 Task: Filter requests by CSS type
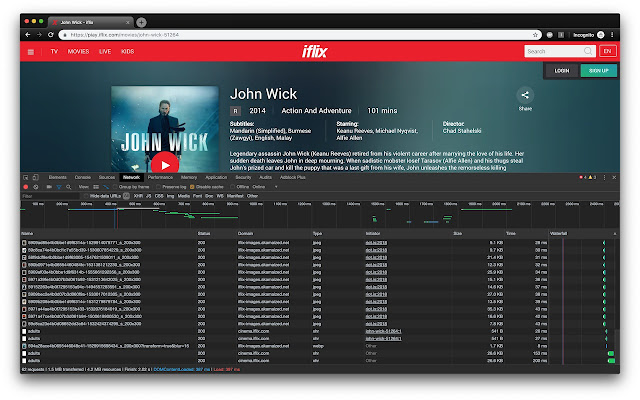[x=159, y=196]
